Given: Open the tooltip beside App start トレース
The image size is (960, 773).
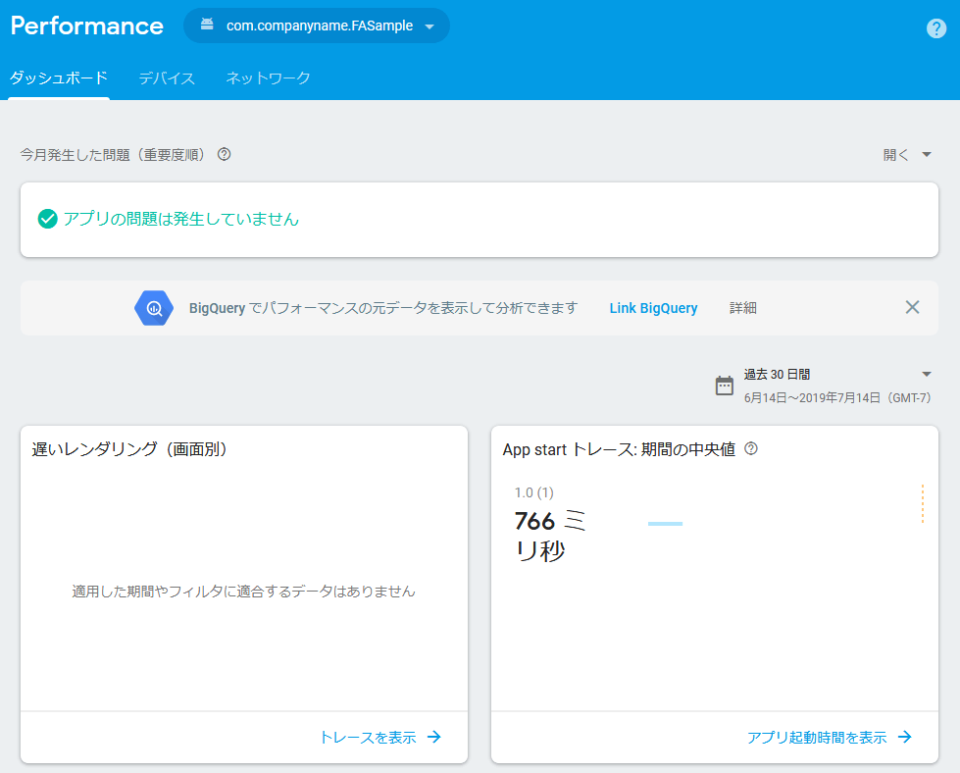Looking at the screenshot, I should 751,449.
